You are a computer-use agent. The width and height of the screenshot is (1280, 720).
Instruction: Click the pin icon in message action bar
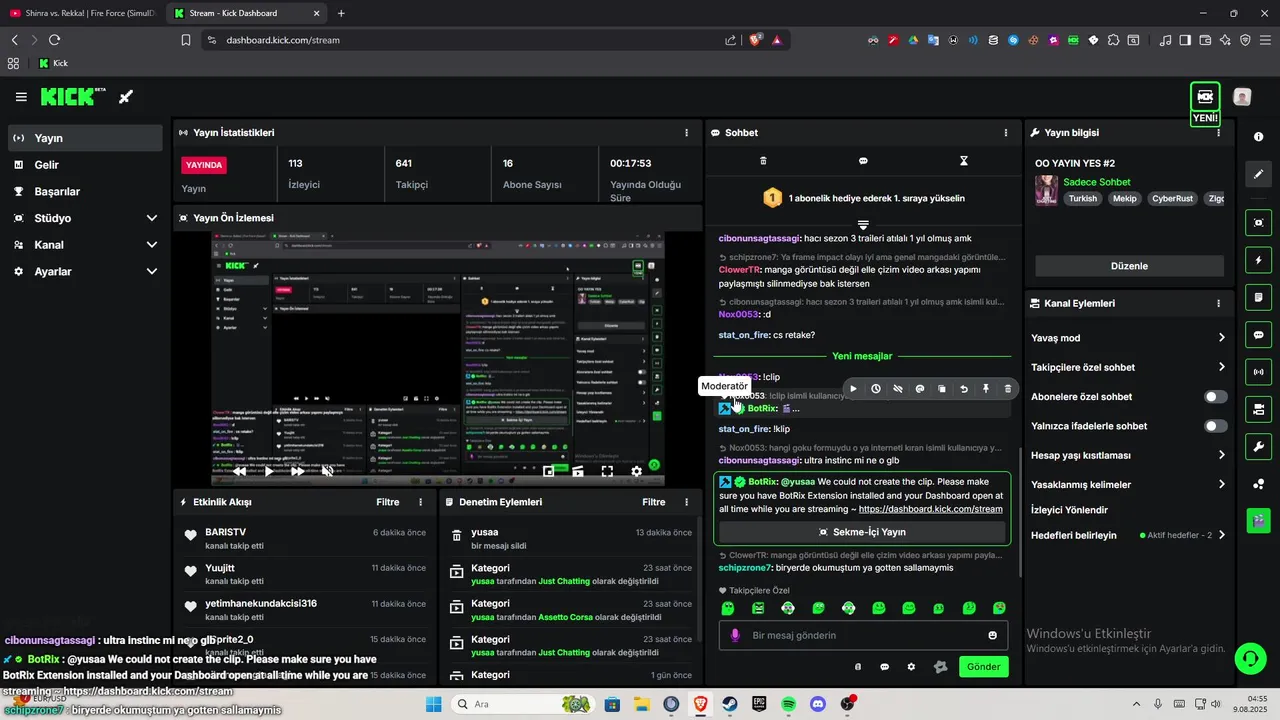pos(986,389)
